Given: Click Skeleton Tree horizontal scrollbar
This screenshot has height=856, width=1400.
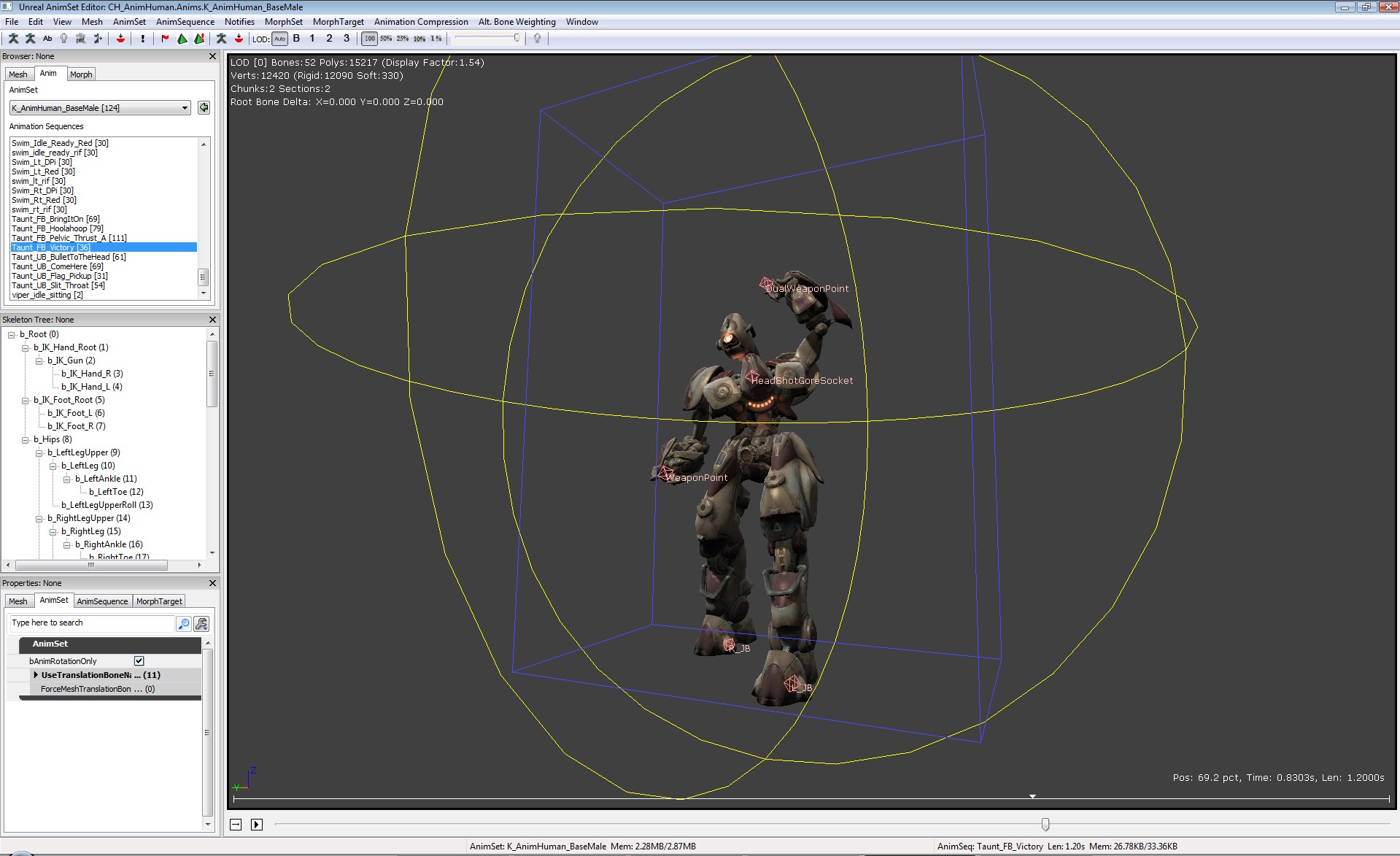Looking at the screenshot, I should point(91,566).
